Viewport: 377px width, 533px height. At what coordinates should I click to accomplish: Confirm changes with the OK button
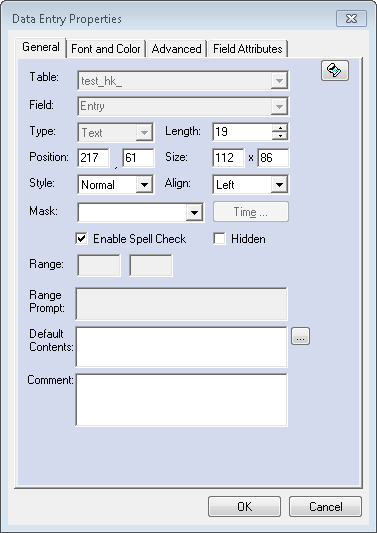point(244,506)
